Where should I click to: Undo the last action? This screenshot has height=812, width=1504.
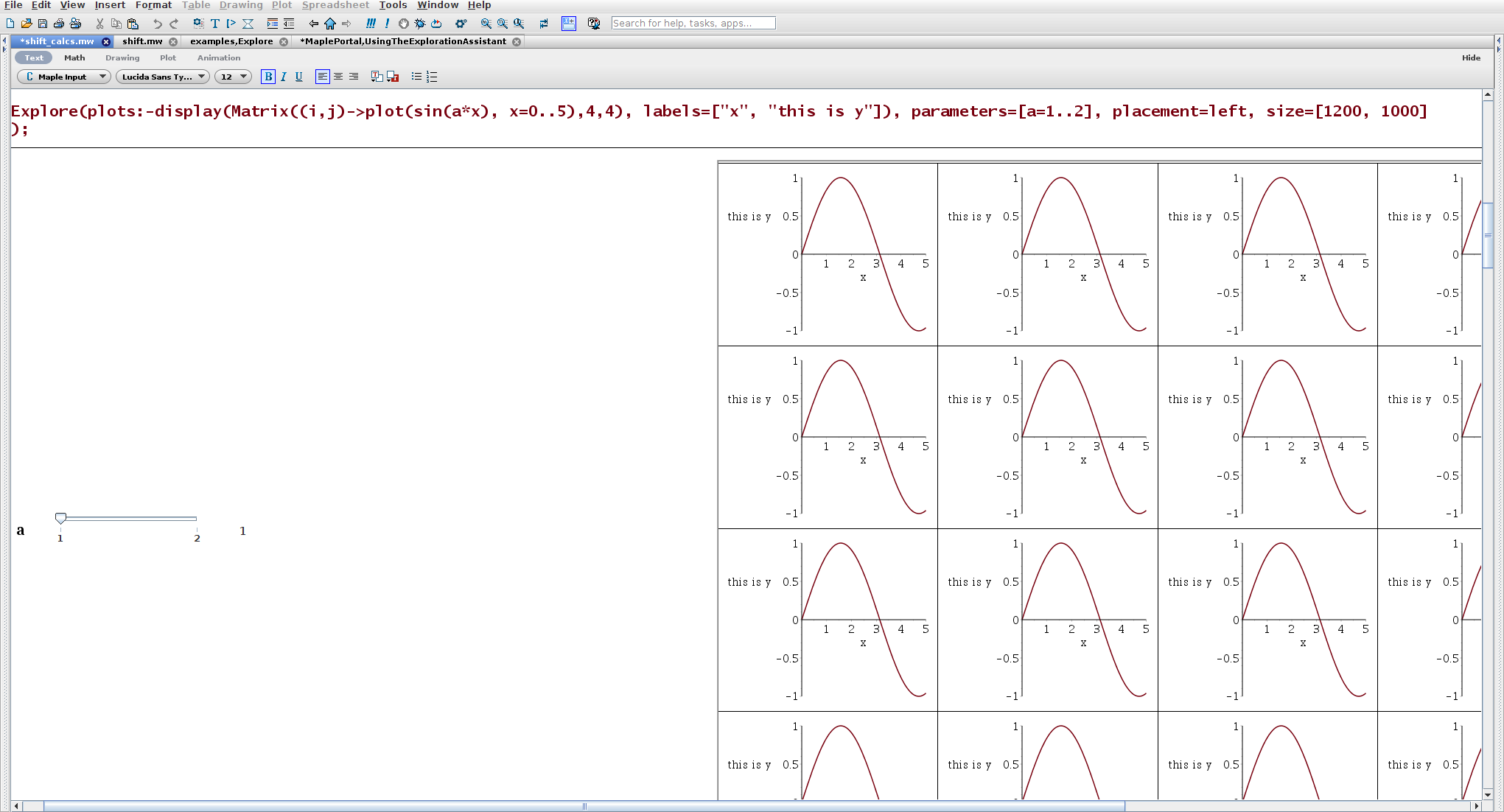tap(157, 24)
